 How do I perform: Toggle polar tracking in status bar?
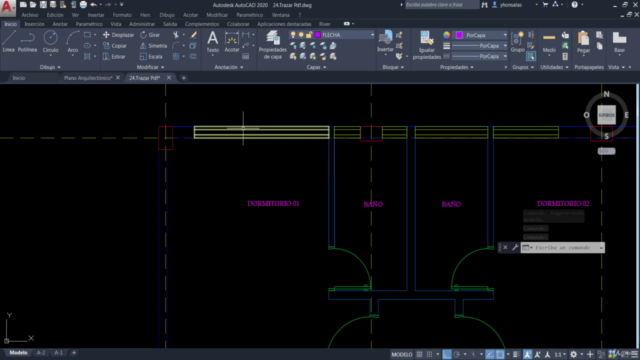(457, 354)
